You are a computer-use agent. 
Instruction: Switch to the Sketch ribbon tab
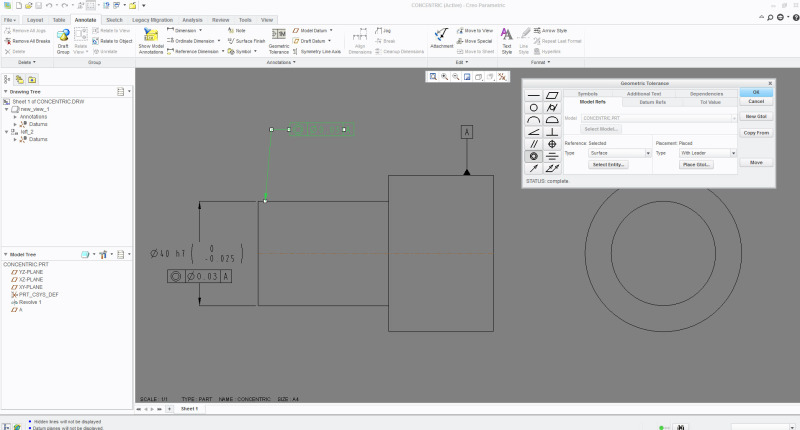pos(114,20)
